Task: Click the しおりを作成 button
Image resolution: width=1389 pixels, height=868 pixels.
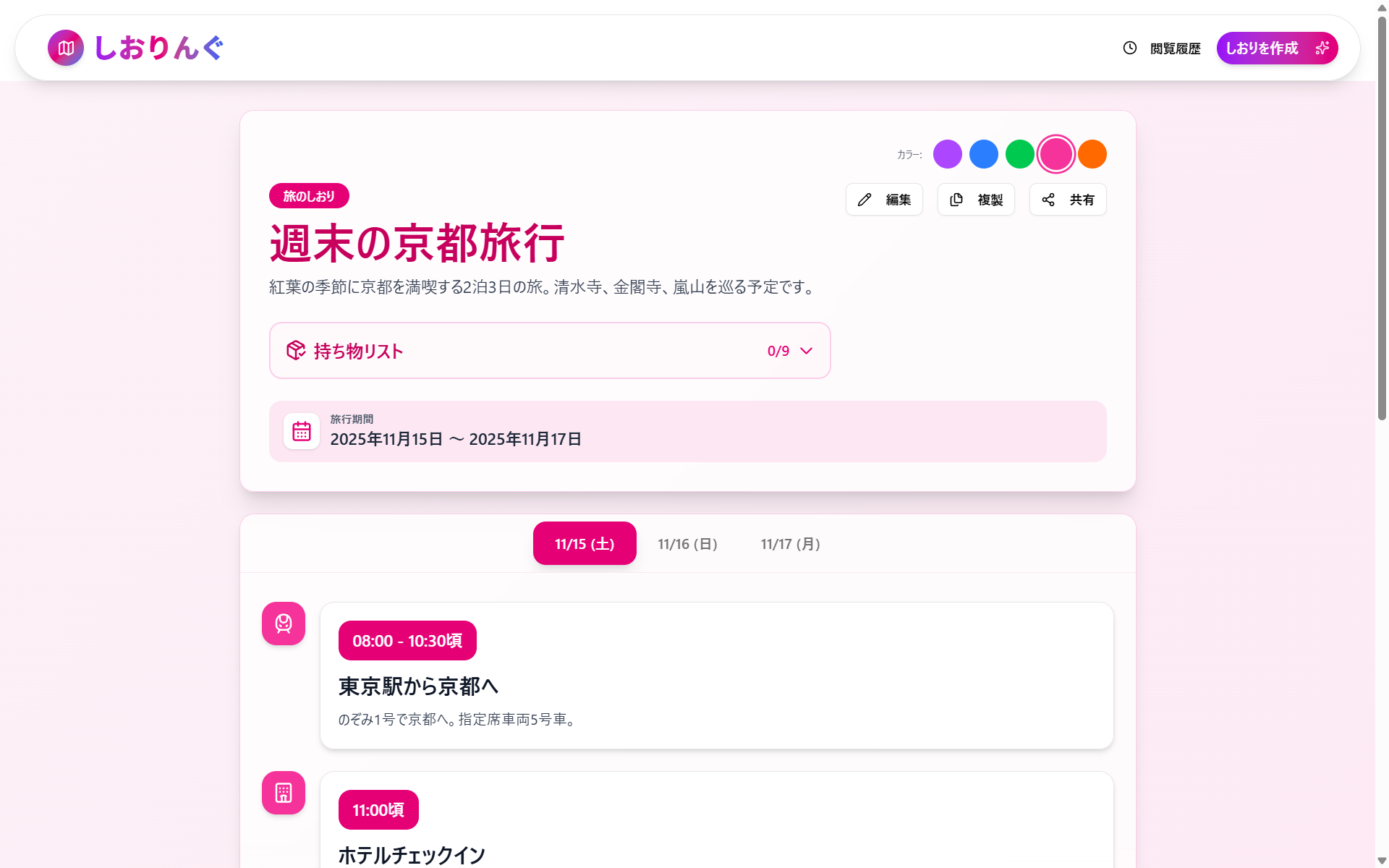Action: [x=1277, y=48]
